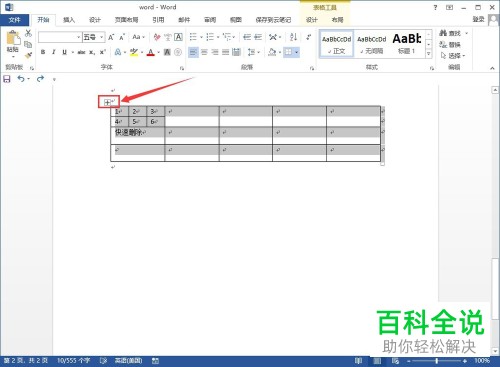Switch to the 邮件 Mailings tab
500x367 pixels.
click(x=184, y=20)
